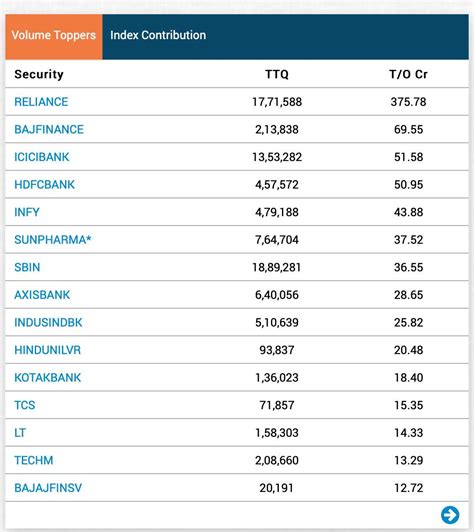
Task: Open the KOTAKBANK security link
Action: (x=48, y=378)
